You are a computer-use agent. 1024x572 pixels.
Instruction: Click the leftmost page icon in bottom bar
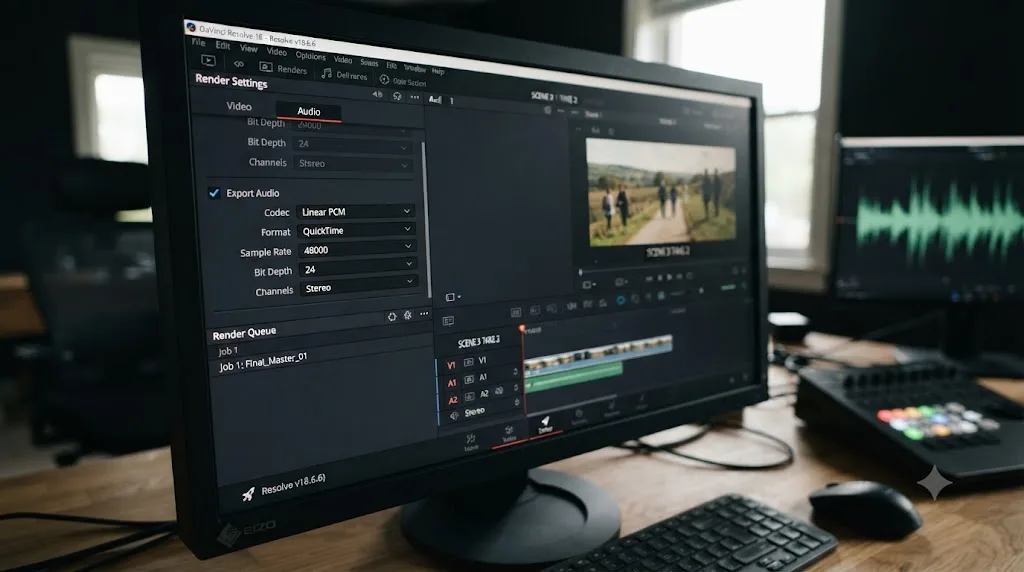[470, 439]
